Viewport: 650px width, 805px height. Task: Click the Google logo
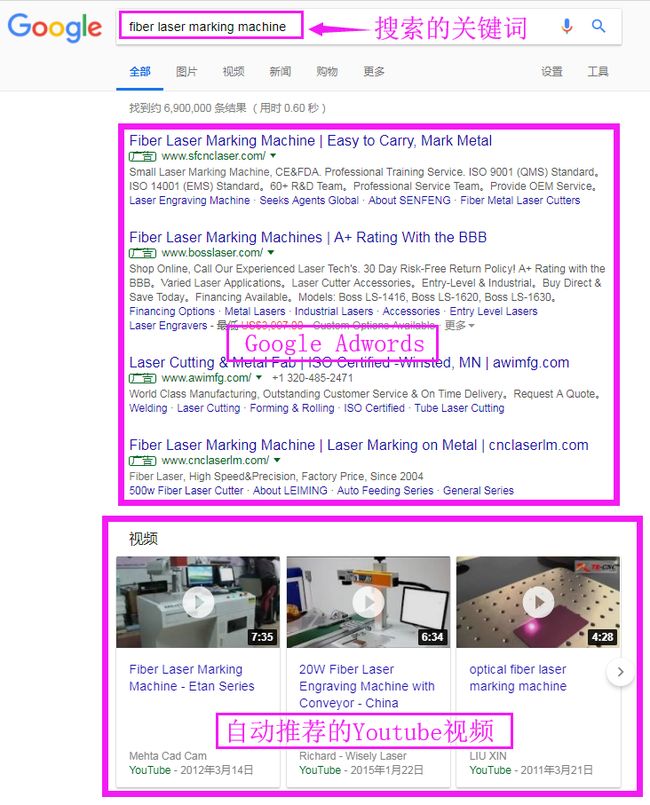click(54, 28)
